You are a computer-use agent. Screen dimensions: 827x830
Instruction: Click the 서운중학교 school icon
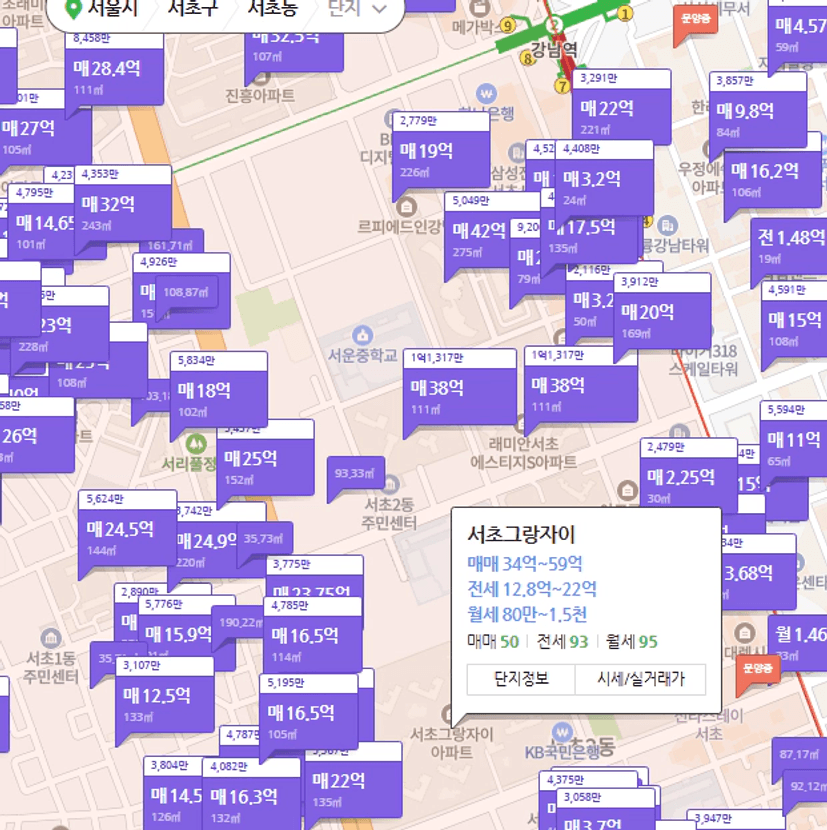coord(363,335)
